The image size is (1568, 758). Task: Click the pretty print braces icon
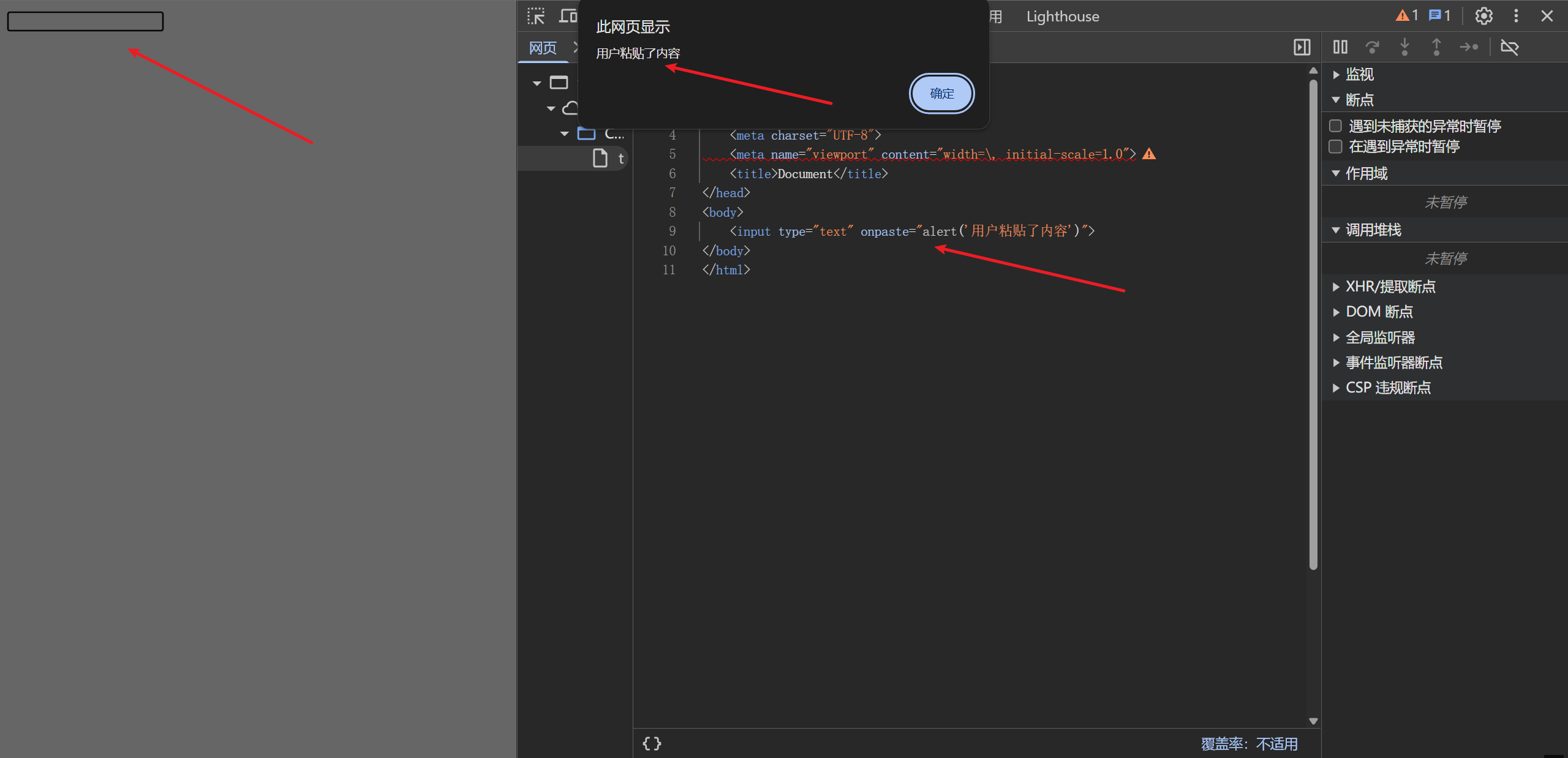(x=652, y=743)
